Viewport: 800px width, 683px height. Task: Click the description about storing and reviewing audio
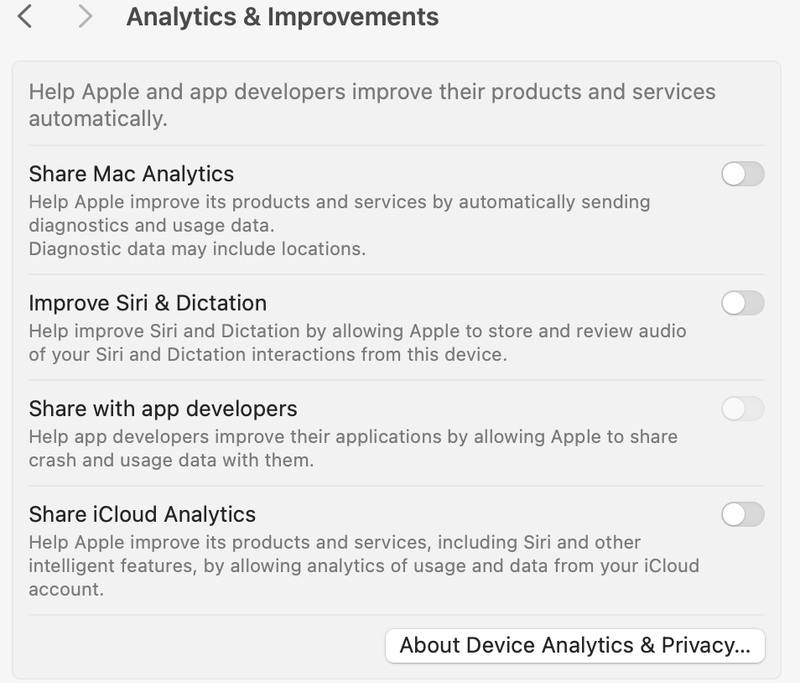tap(357, 330)
